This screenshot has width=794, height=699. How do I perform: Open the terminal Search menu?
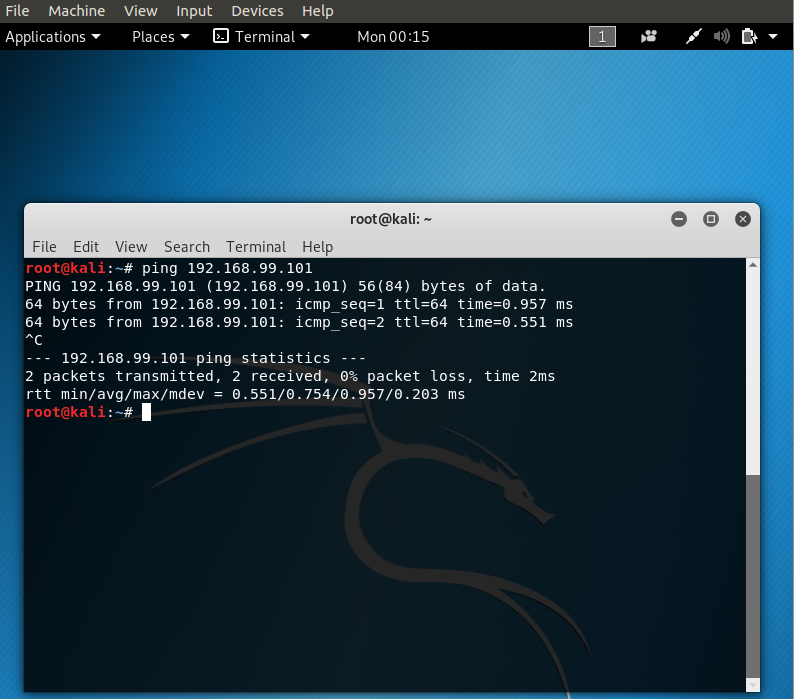coord(187,247)
